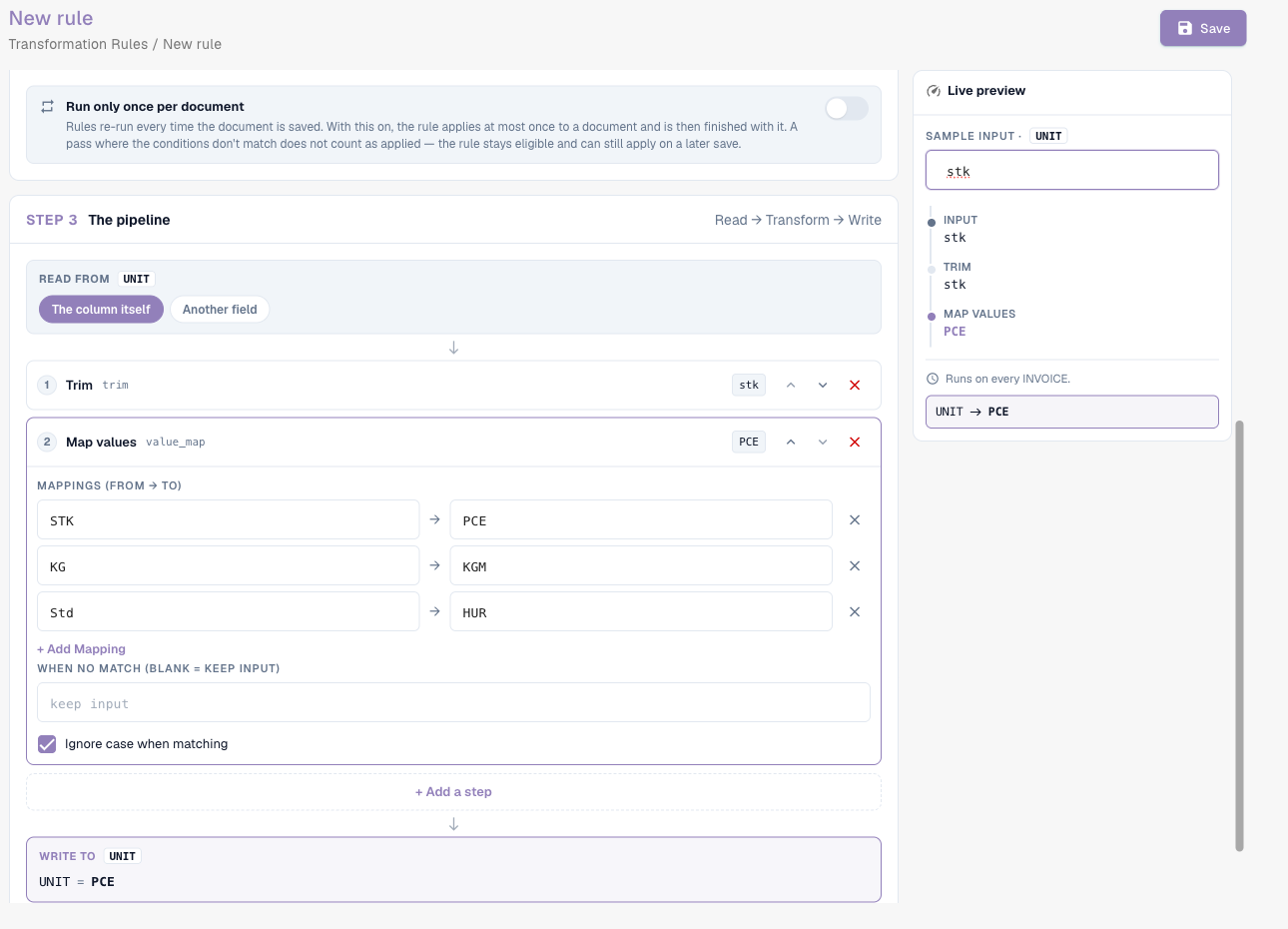This screenshot has height=929, width=1288.
Task: Click the UNIT → PCE preview result box
Action: click(x=1072, y=412)
